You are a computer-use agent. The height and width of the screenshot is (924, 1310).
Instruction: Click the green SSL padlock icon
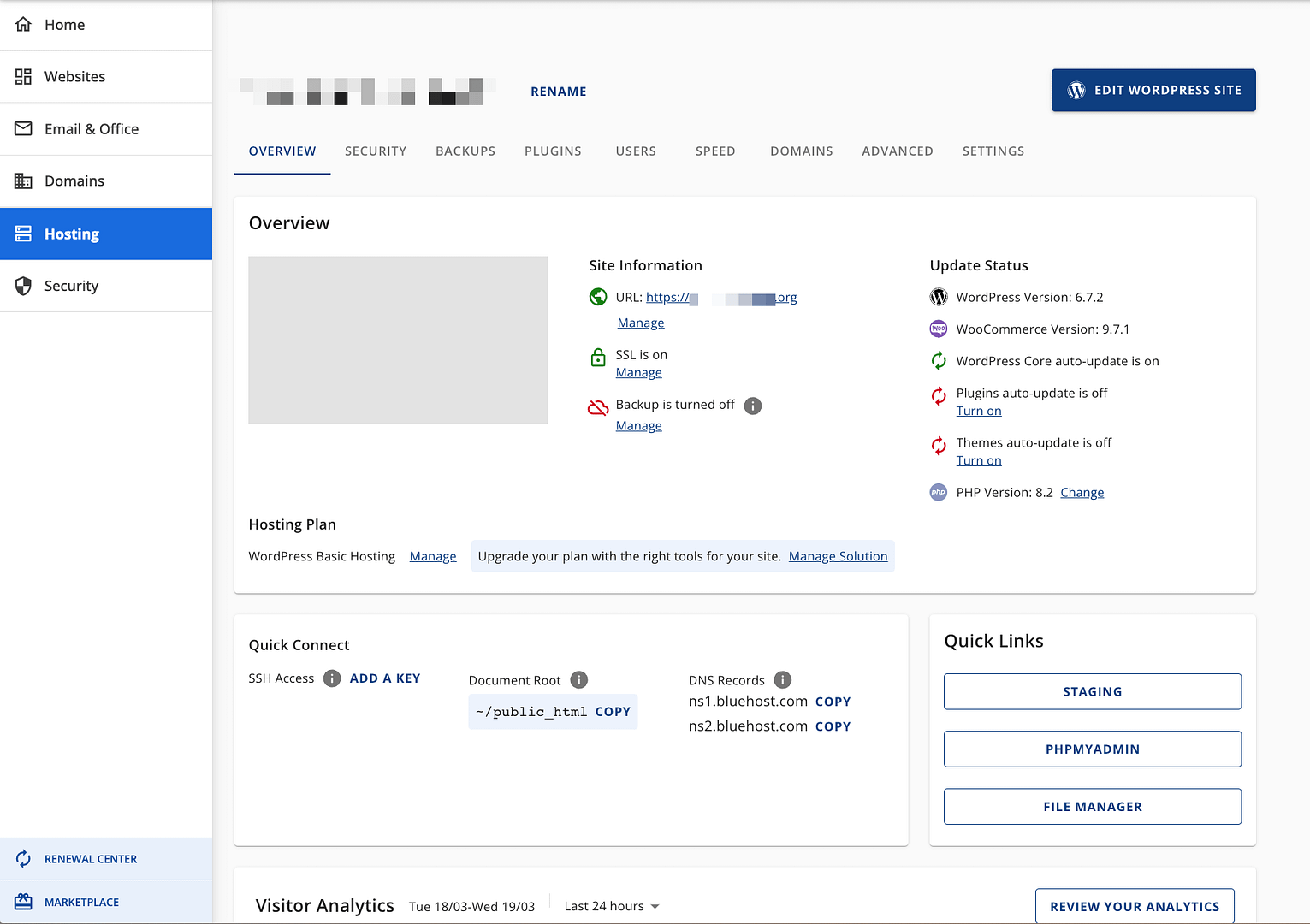598,358
